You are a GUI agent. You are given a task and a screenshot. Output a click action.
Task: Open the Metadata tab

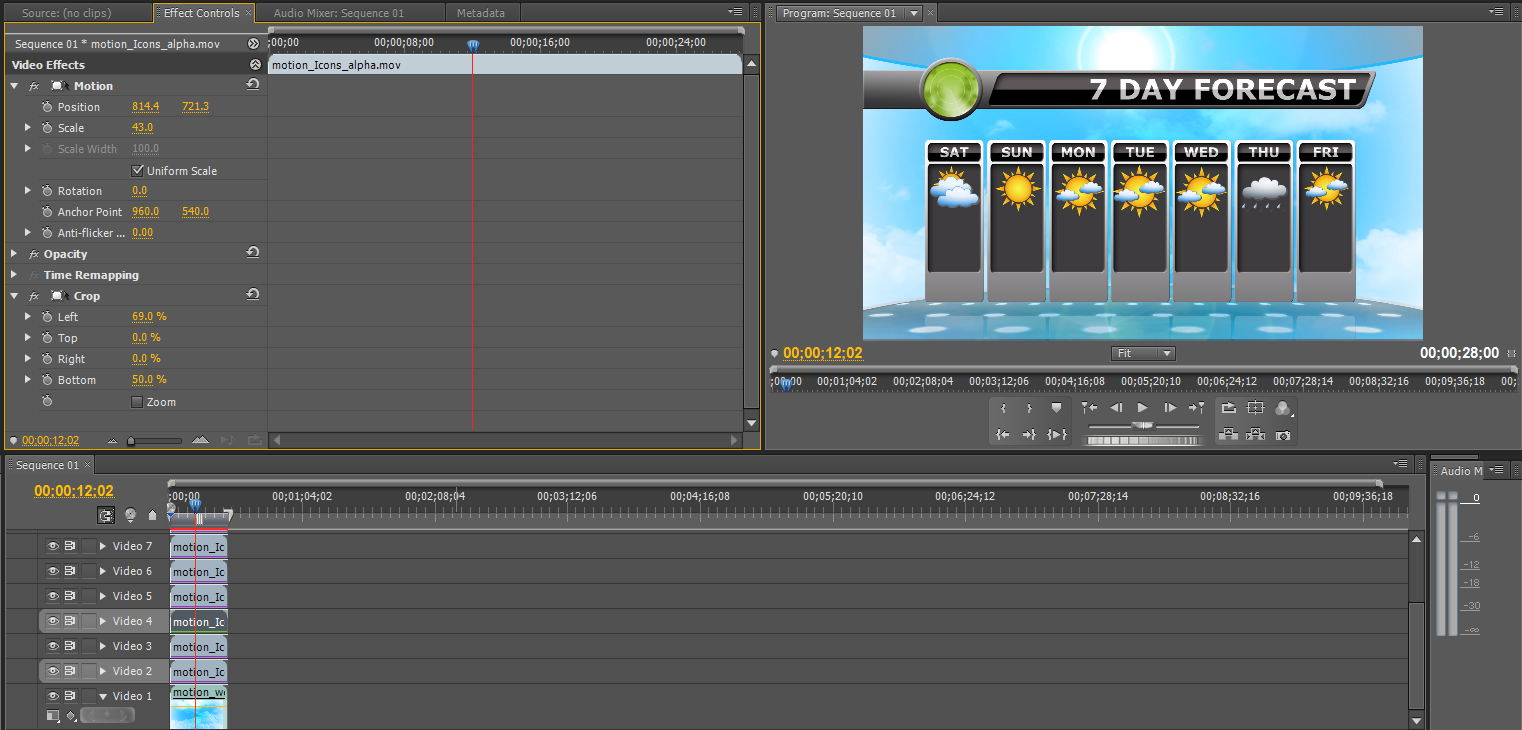481,13
